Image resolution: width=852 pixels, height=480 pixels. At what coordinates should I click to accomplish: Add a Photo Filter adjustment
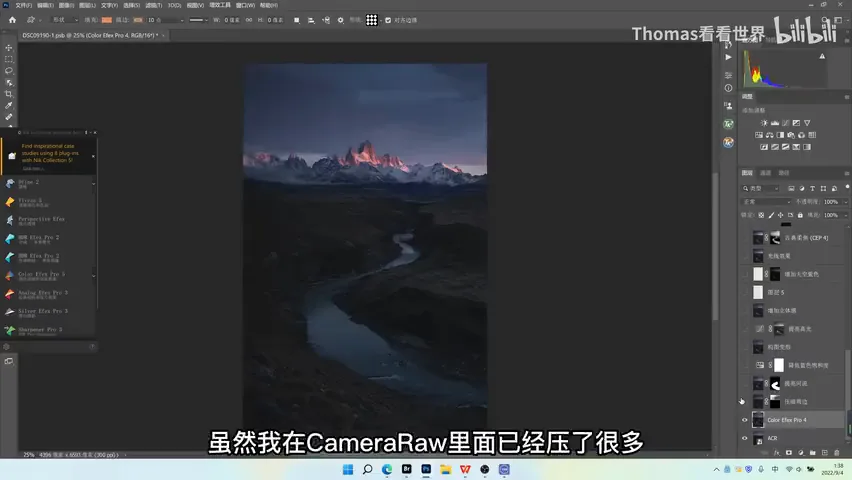791,135
